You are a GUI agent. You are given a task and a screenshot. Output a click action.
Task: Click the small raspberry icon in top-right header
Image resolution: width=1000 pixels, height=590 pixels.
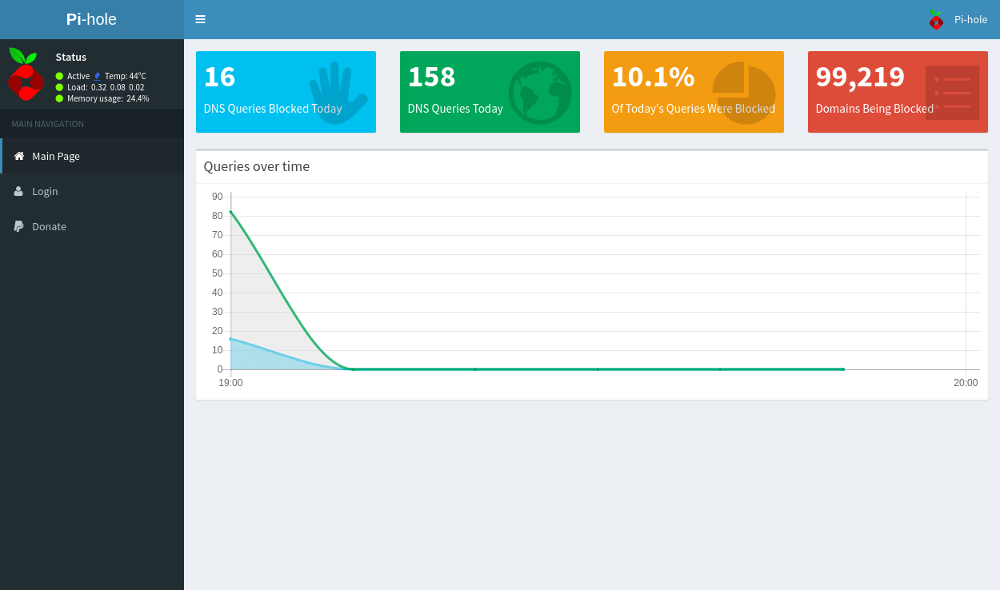pyautogui.click(x=936, y=19)
